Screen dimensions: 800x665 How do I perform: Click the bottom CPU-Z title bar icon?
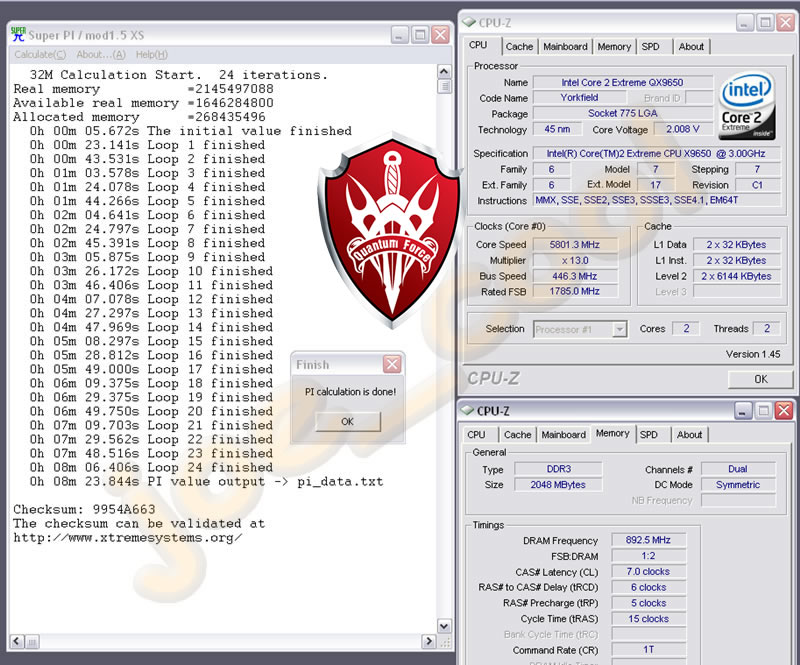467,410
